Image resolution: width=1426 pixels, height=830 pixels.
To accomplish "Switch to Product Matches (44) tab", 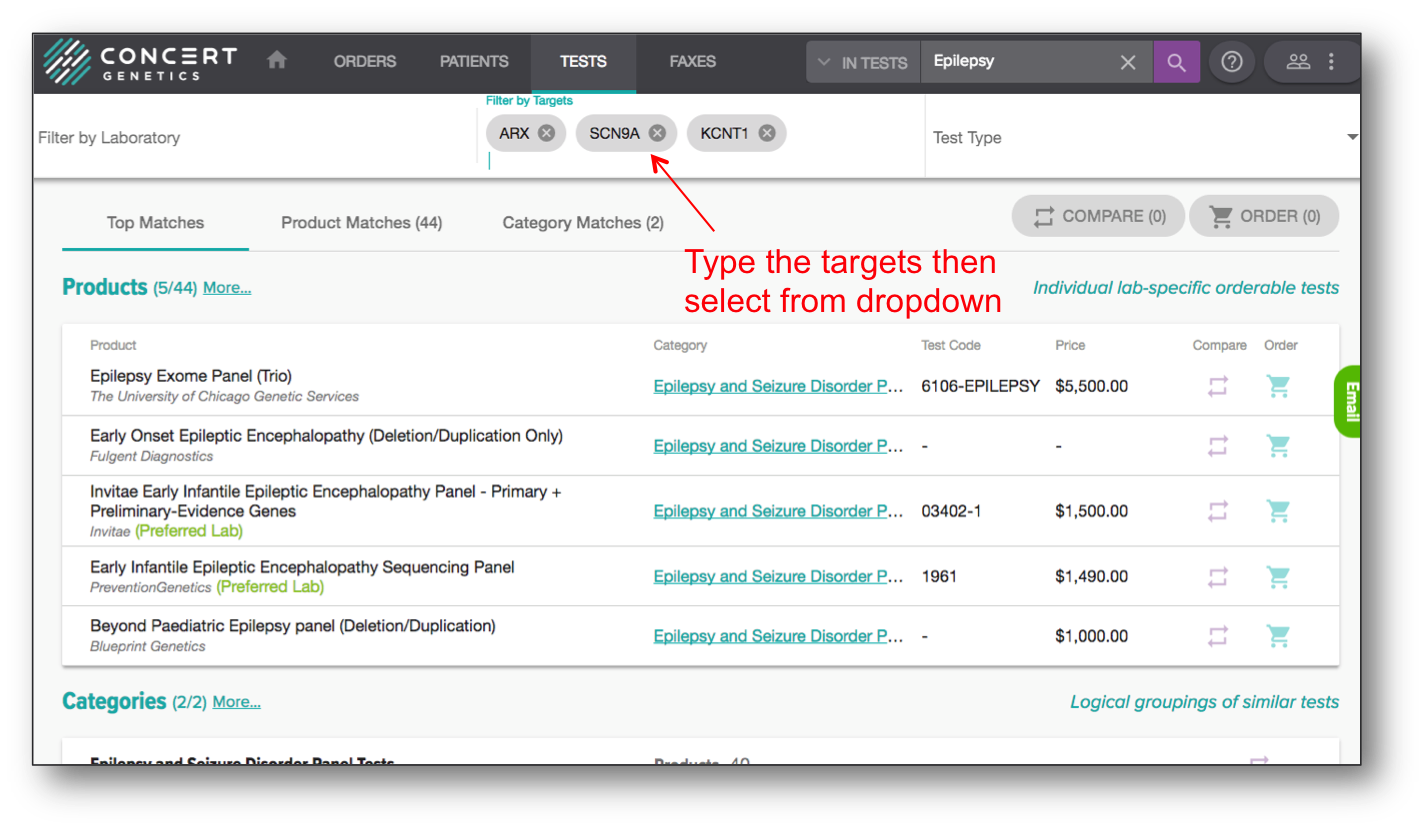I will click(x=361, y=223).
